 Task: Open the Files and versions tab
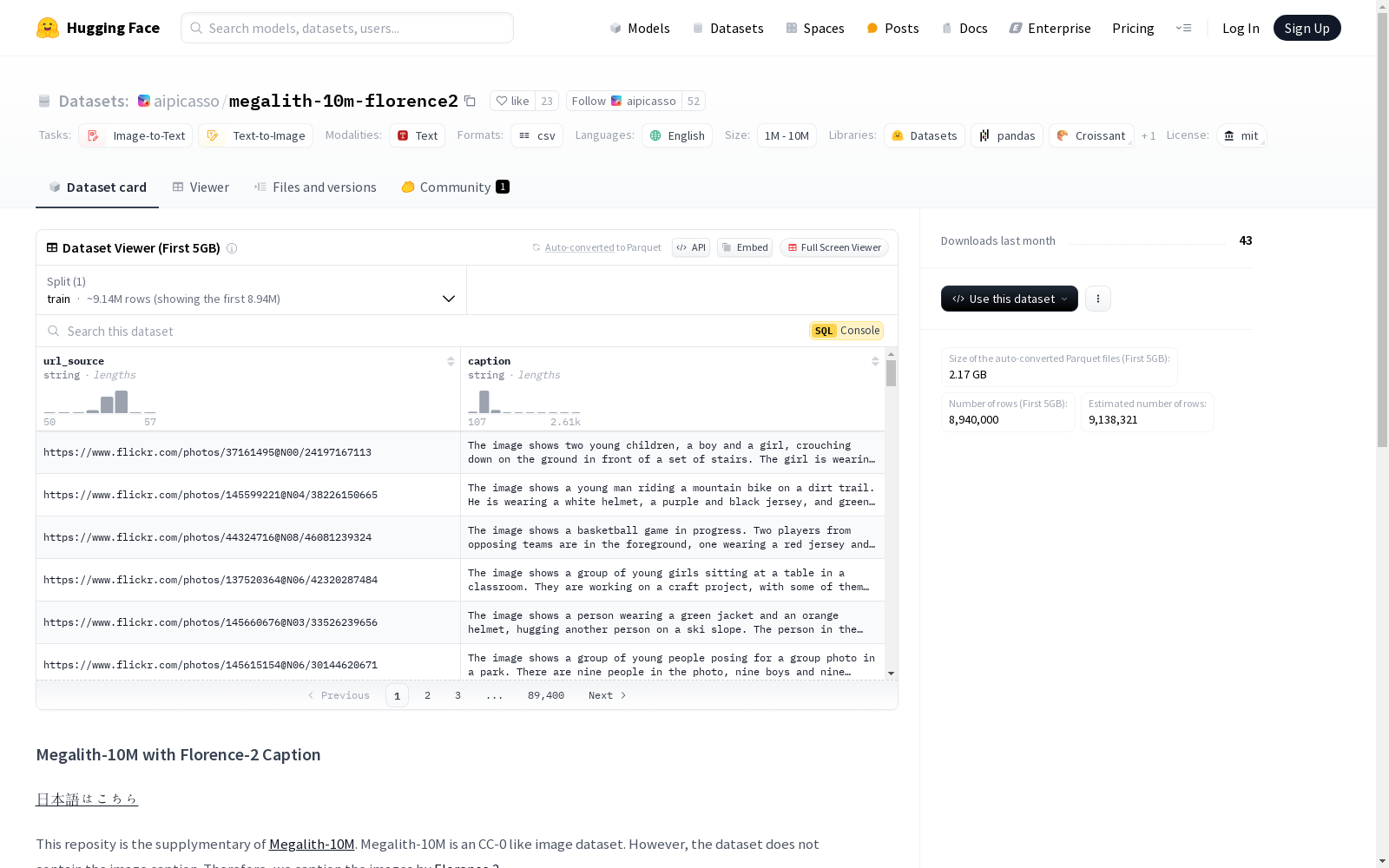(315, 187)
